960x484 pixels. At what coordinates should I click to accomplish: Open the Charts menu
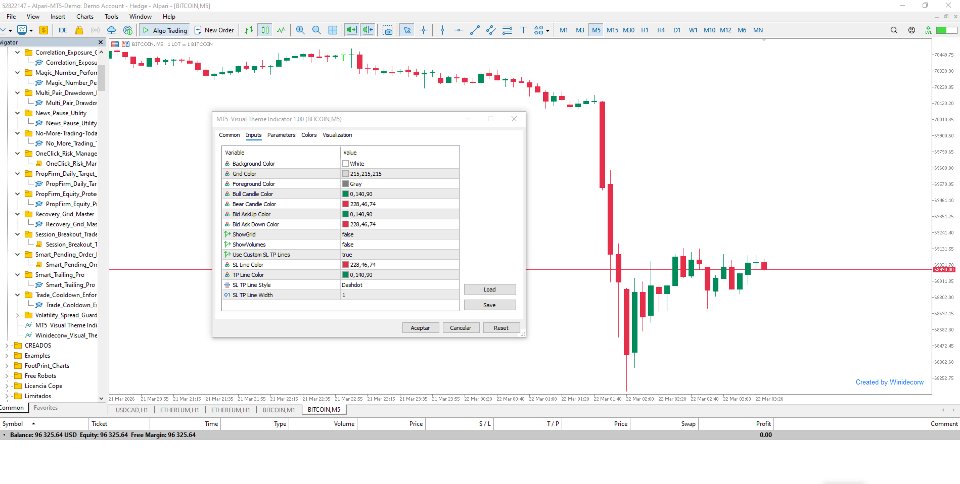(x=85, y=17)
